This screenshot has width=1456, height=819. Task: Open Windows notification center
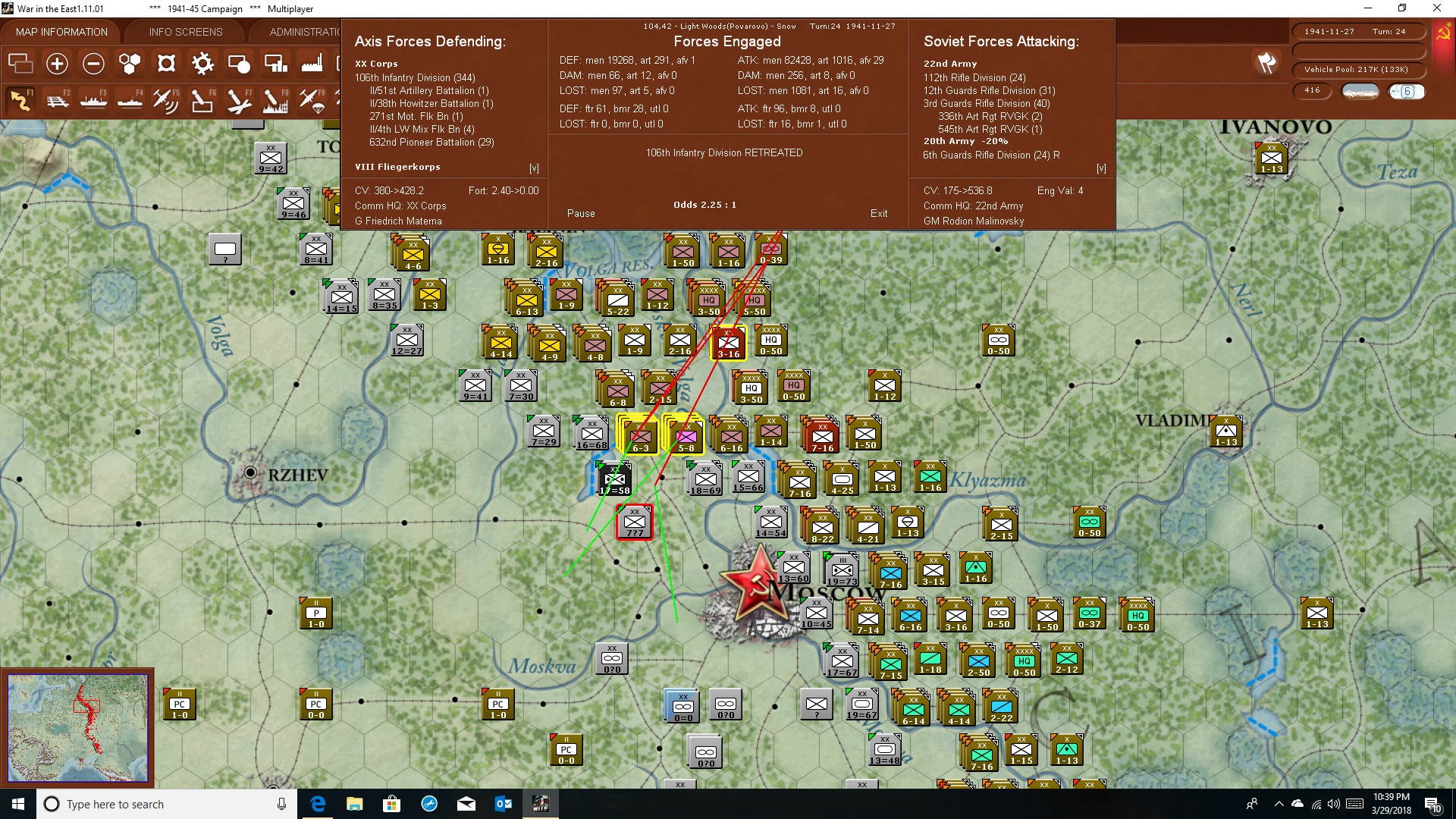(x=1432, y=805)
